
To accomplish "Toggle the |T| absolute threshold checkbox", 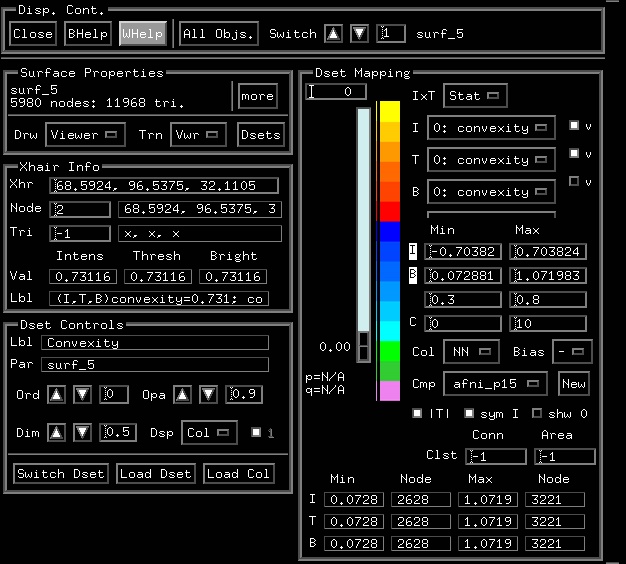I will [x=417, y=413].
